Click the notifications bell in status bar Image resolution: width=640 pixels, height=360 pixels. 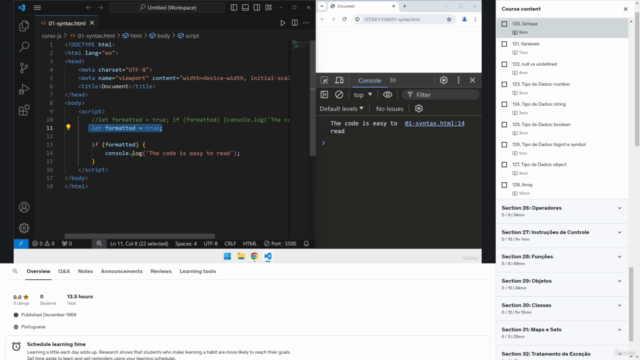306,244
